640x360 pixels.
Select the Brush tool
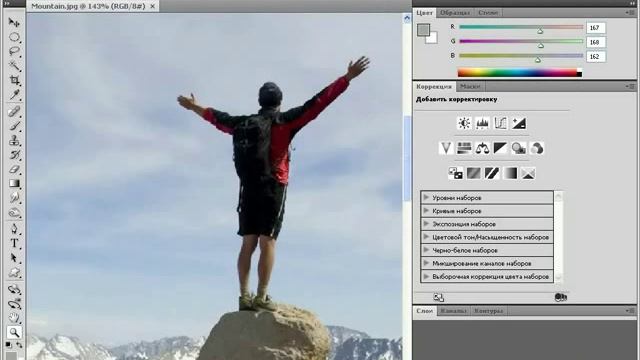[14, 126]
